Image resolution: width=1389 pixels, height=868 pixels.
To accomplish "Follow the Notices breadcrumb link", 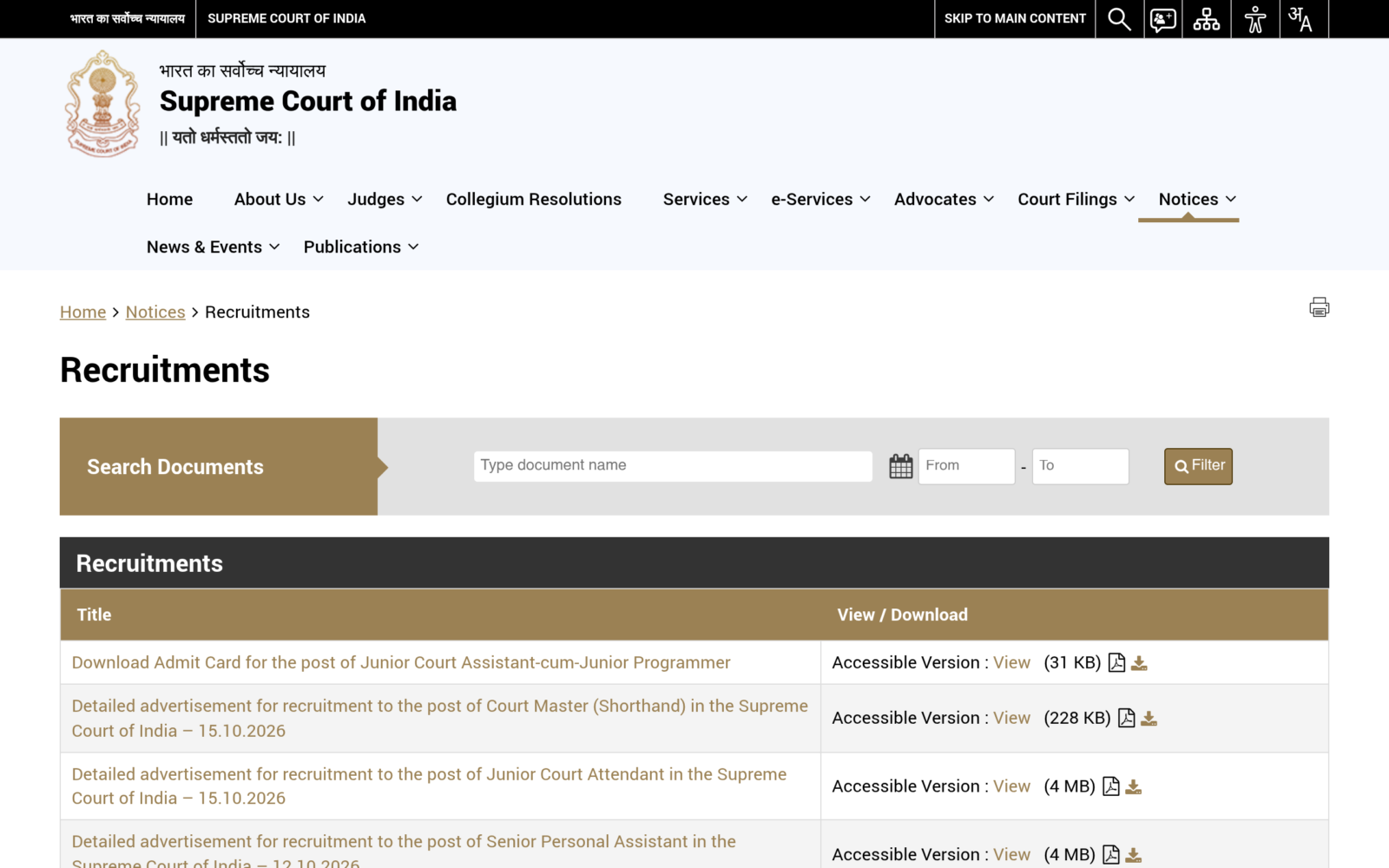I will coord(155,312).
